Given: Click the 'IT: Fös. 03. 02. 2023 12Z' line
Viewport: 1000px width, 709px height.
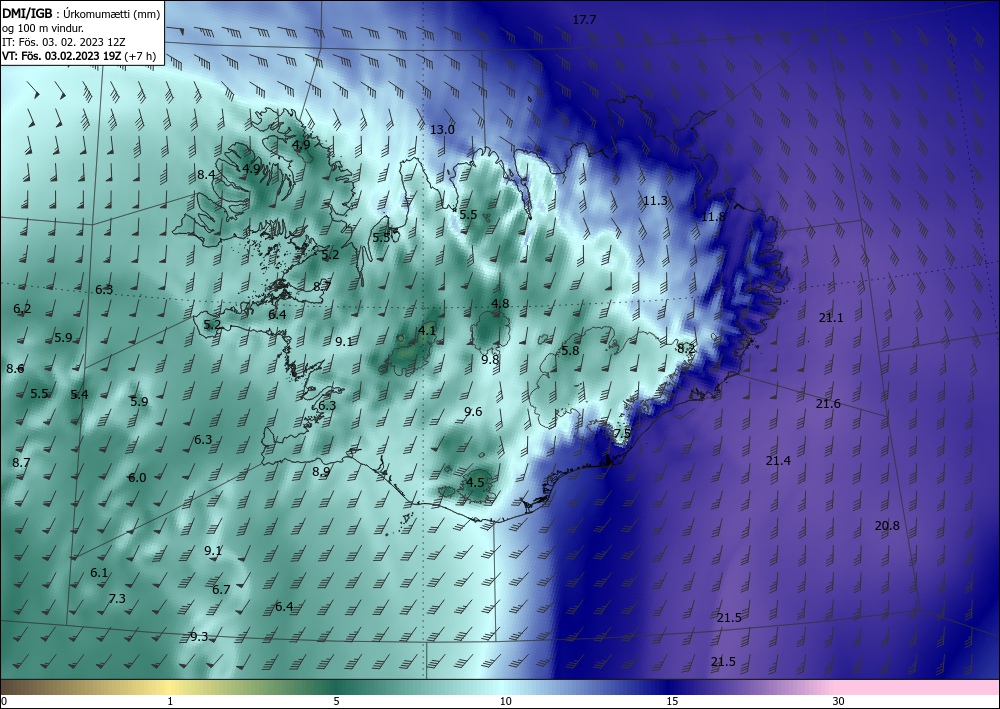Looking at the screenshot, I should point(62,42).
